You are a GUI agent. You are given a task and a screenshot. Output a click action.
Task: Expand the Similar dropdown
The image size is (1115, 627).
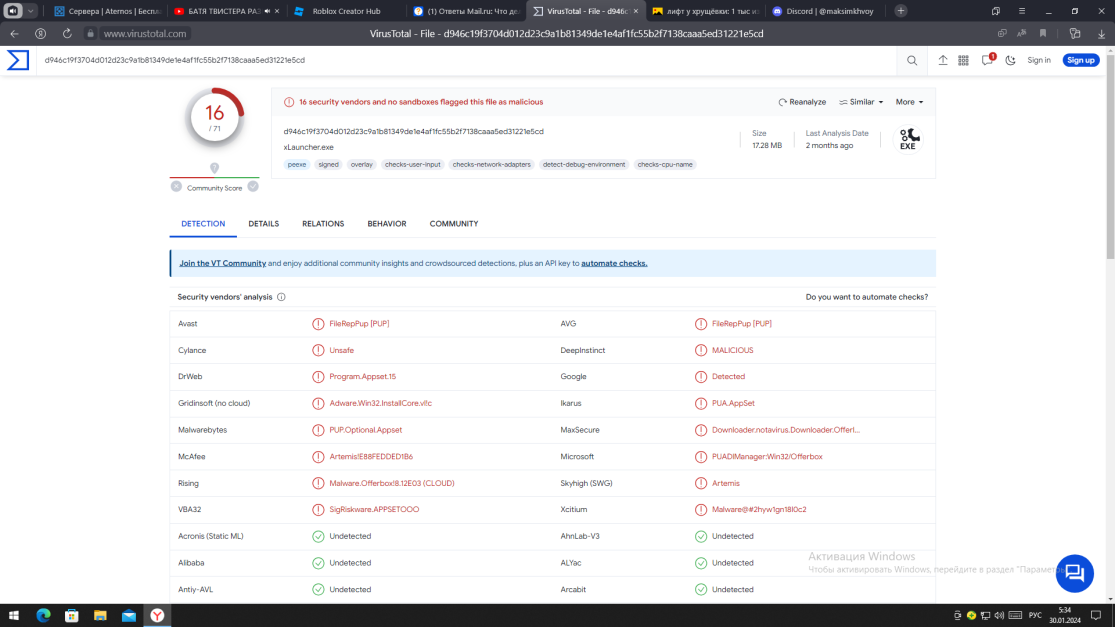861,102
